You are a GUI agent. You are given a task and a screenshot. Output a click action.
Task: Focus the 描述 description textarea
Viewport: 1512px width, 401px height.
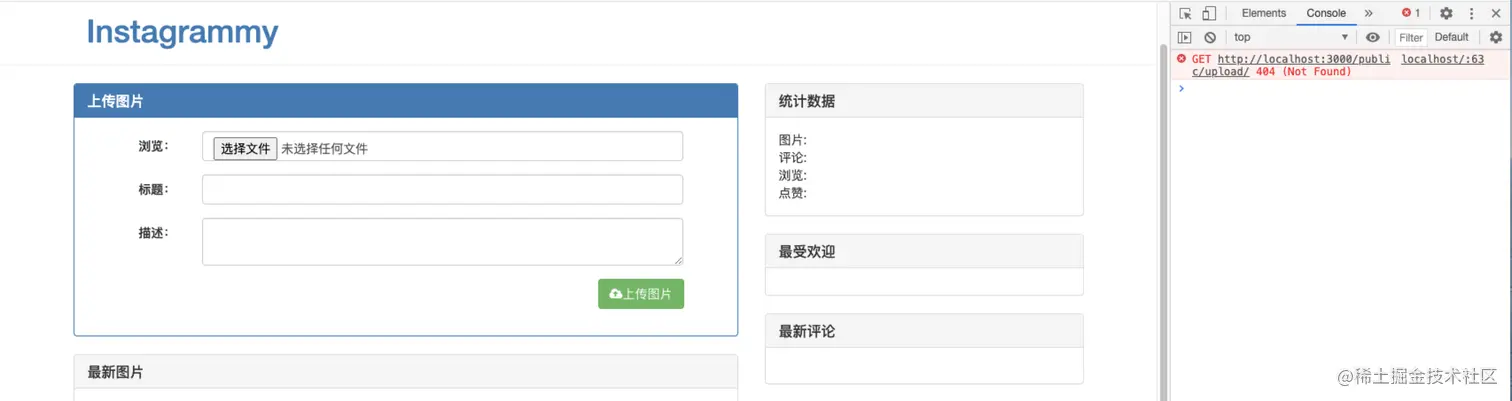click(x=442, y=242)
